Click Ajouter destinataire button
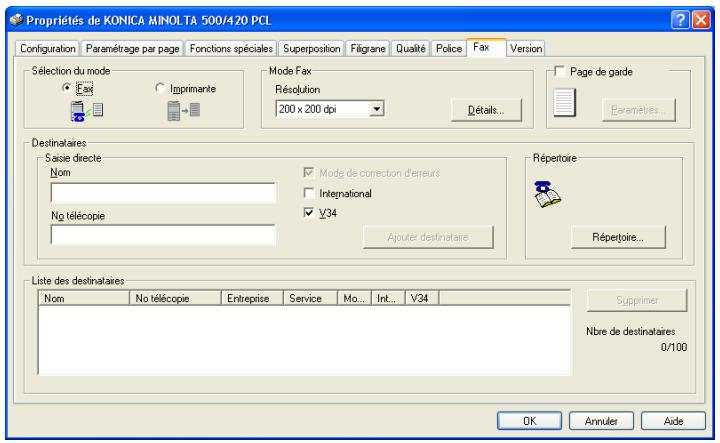Viewport: 720px width, 443px height. (428, 237)
